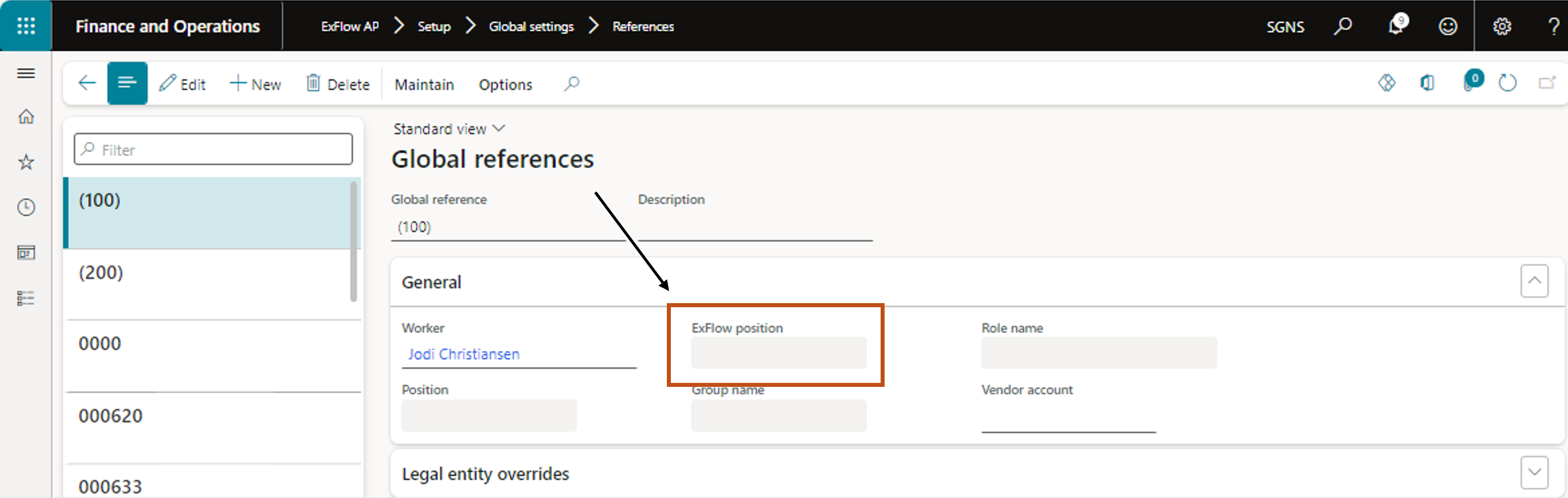Open the notifications bell
Image resolution: width=1568 pixels, height=498 pixels.
coord(1396,25)
